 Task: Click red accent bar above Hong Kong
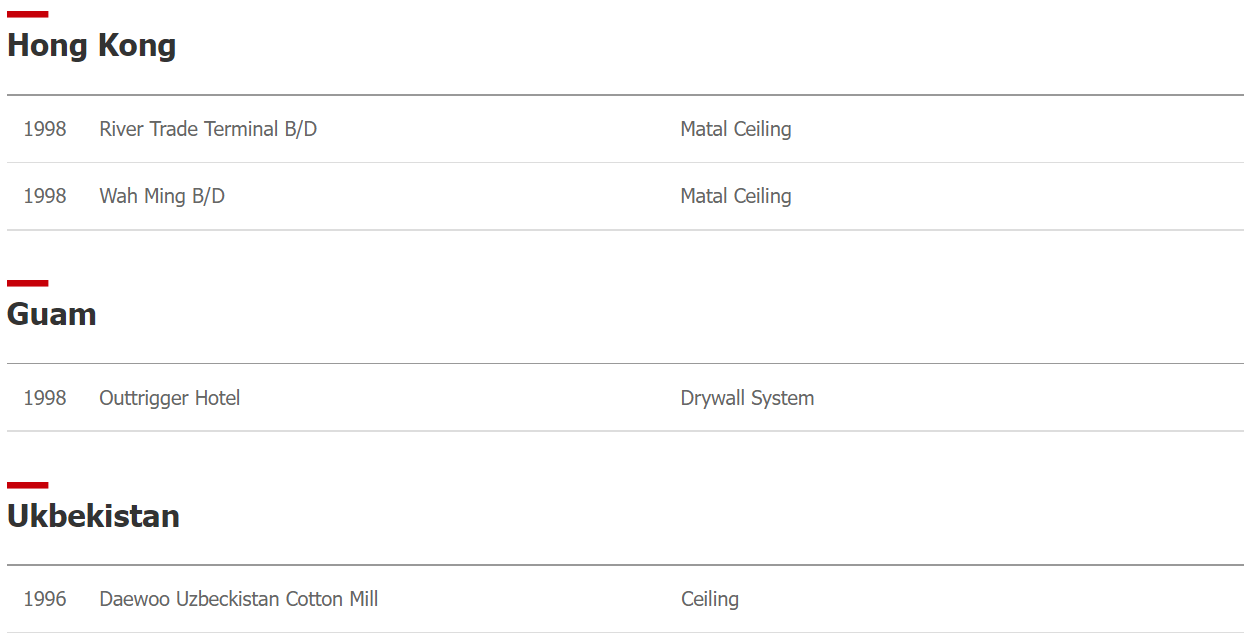click(x=27, y=14)
